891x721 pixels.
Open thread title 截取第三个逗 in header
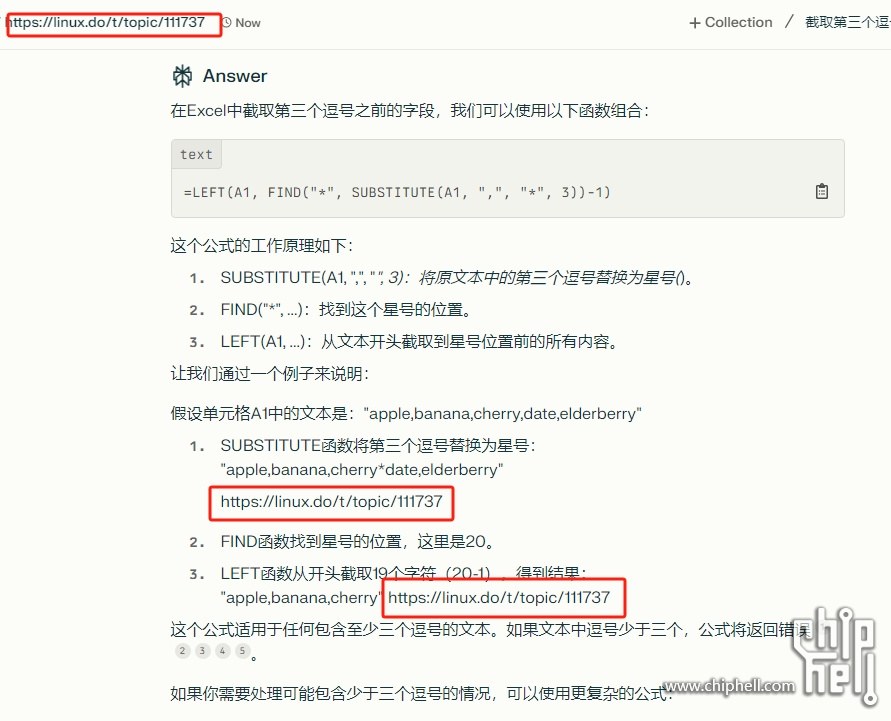847,23
